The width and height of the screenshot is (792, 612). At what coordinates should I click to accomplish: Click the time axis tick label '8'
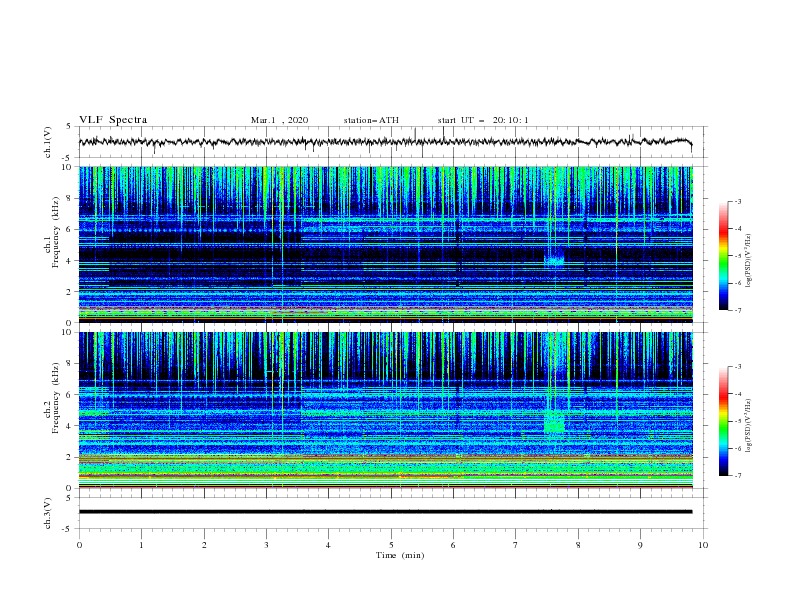tap(578, 545)
